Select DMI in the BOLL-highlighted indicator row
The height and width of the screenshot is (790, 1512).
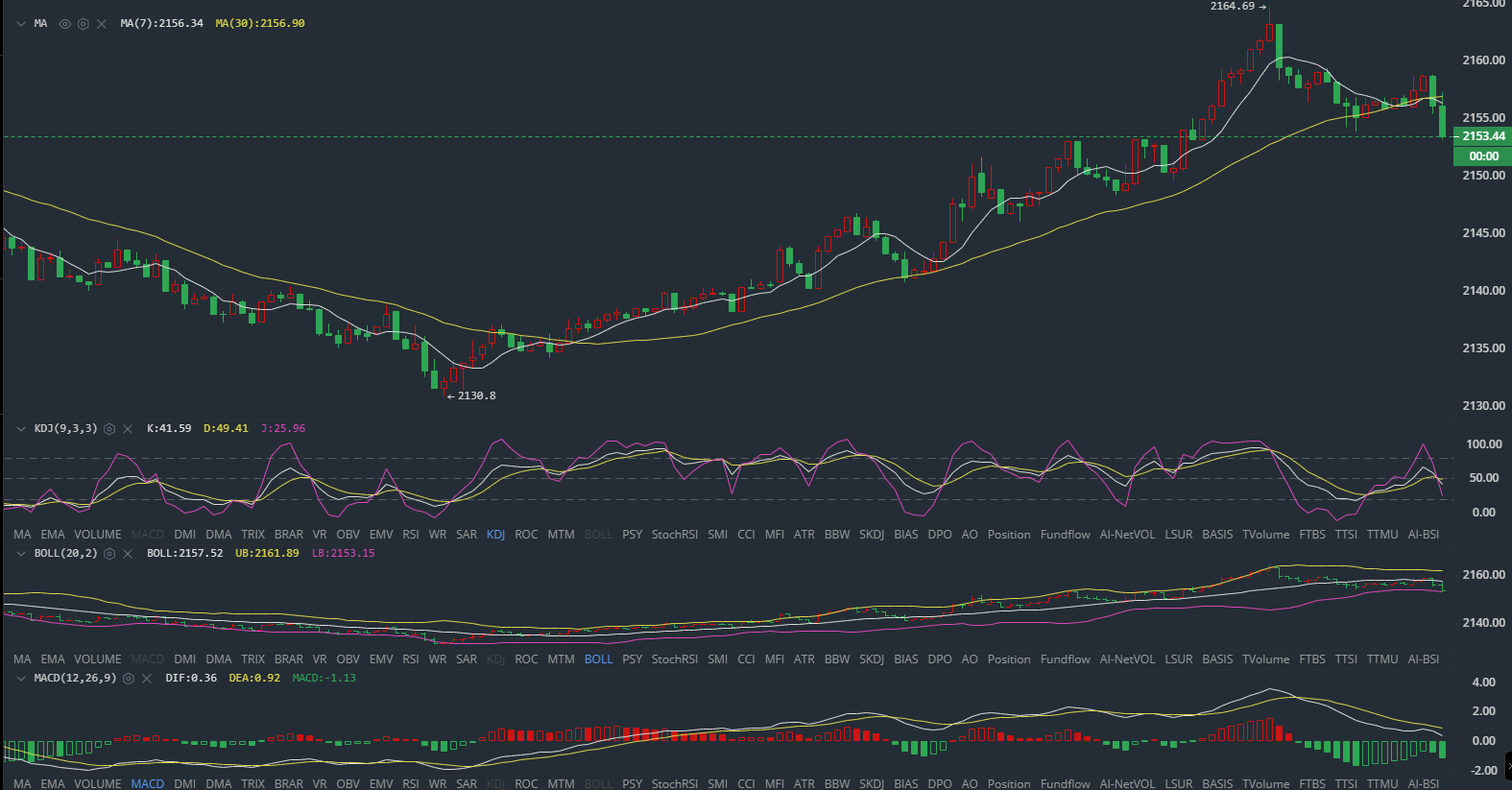point(185,659)
